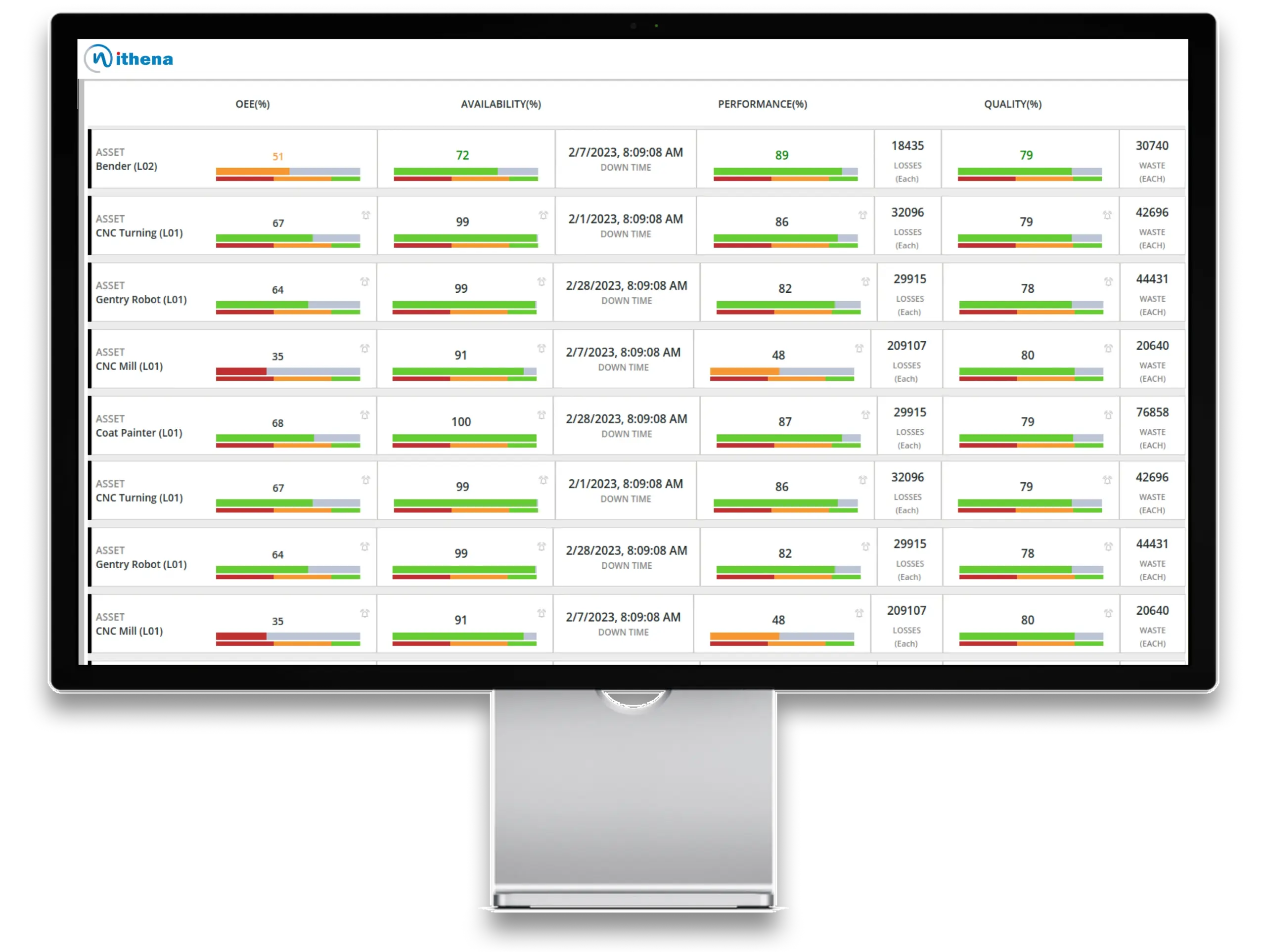Click OEE alarm bell in upper CNC Turning row
Screen dimensions: 1266x952
click(366, 215)
